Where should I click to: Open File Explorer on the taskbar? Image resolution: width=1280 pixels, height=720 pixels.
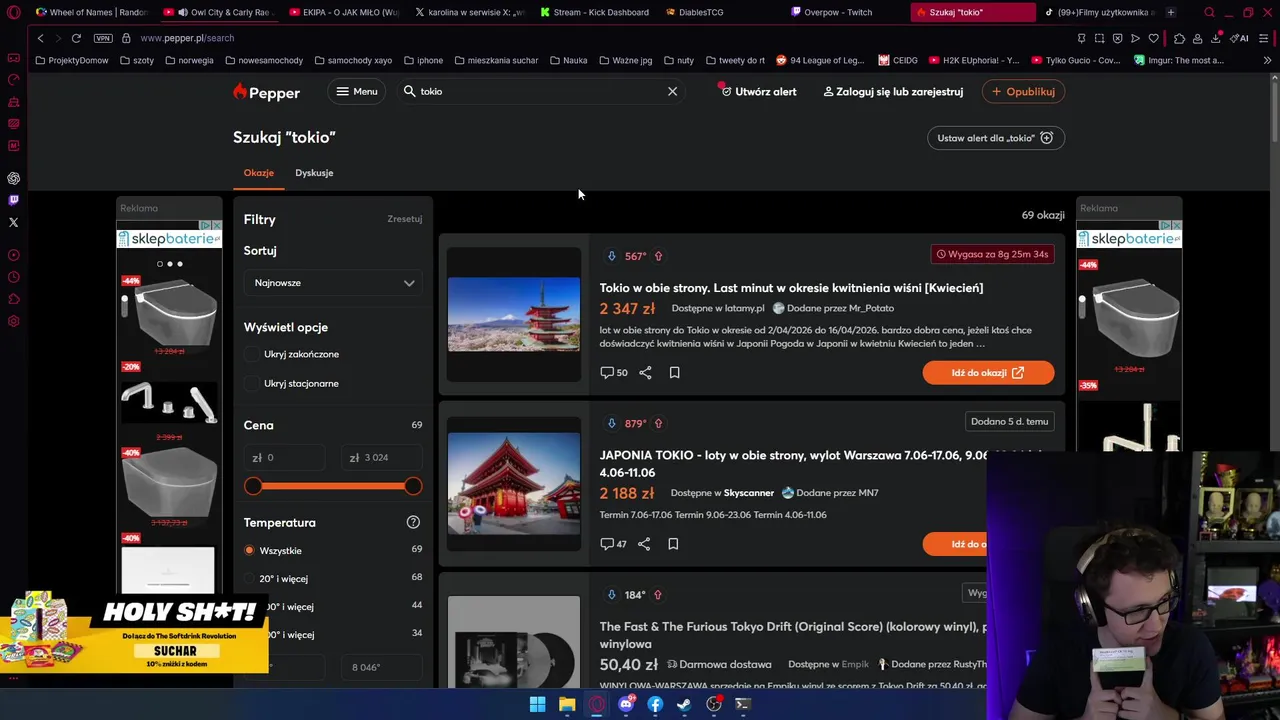click(567, 704)
